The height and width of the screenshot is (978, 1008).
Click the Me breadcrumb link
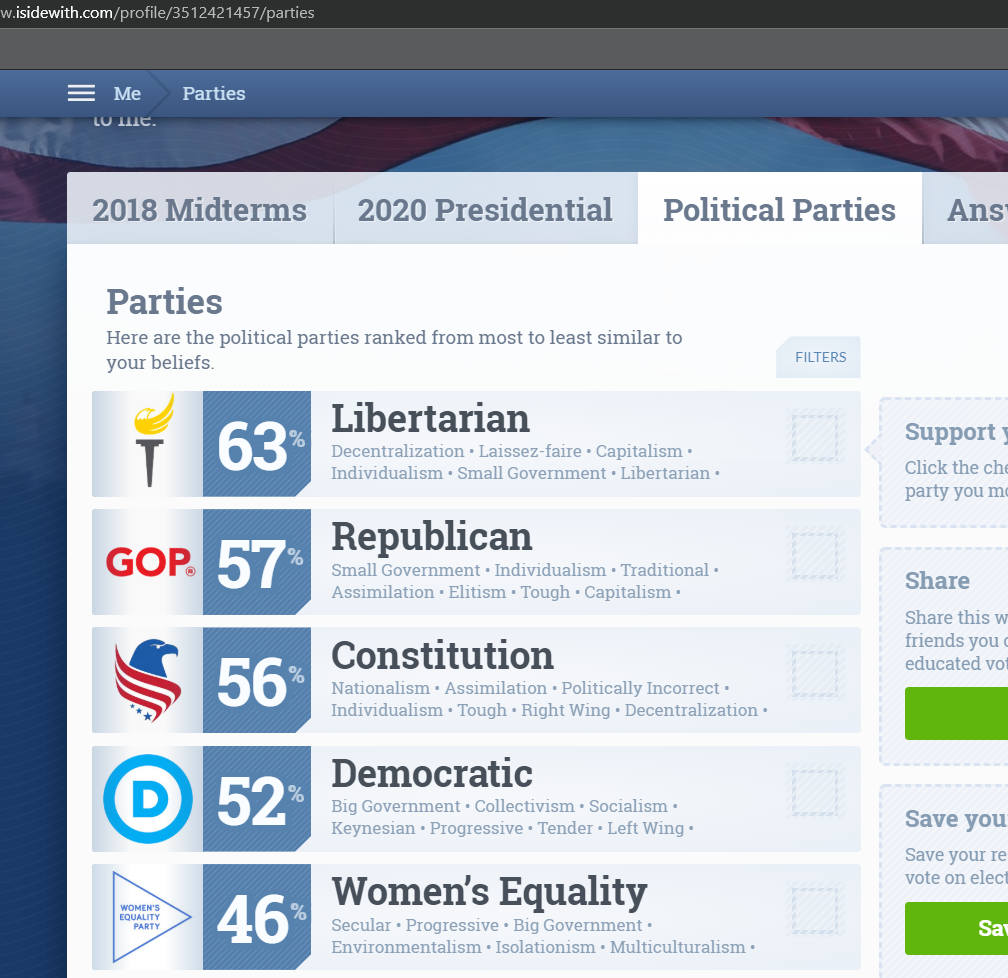(x=127, y=93)
